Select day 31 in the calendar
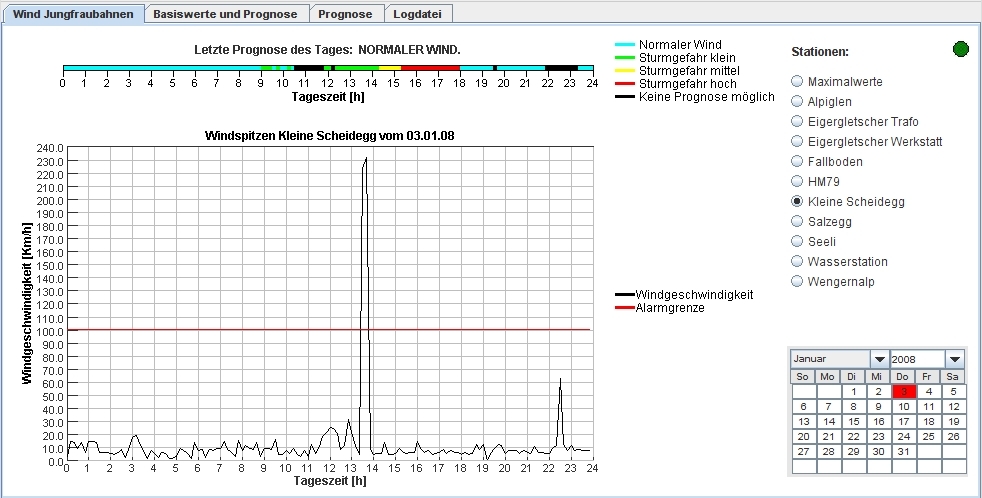 click(x=903, y=452)
